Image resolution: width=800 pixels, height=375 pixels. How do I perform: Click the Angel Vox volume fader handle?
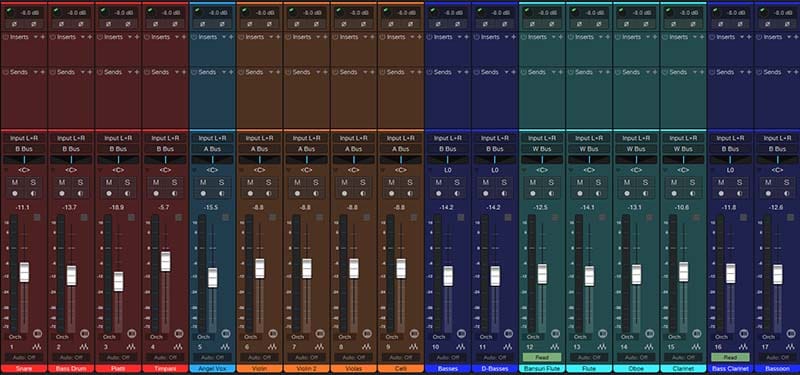tap(212, 278)
